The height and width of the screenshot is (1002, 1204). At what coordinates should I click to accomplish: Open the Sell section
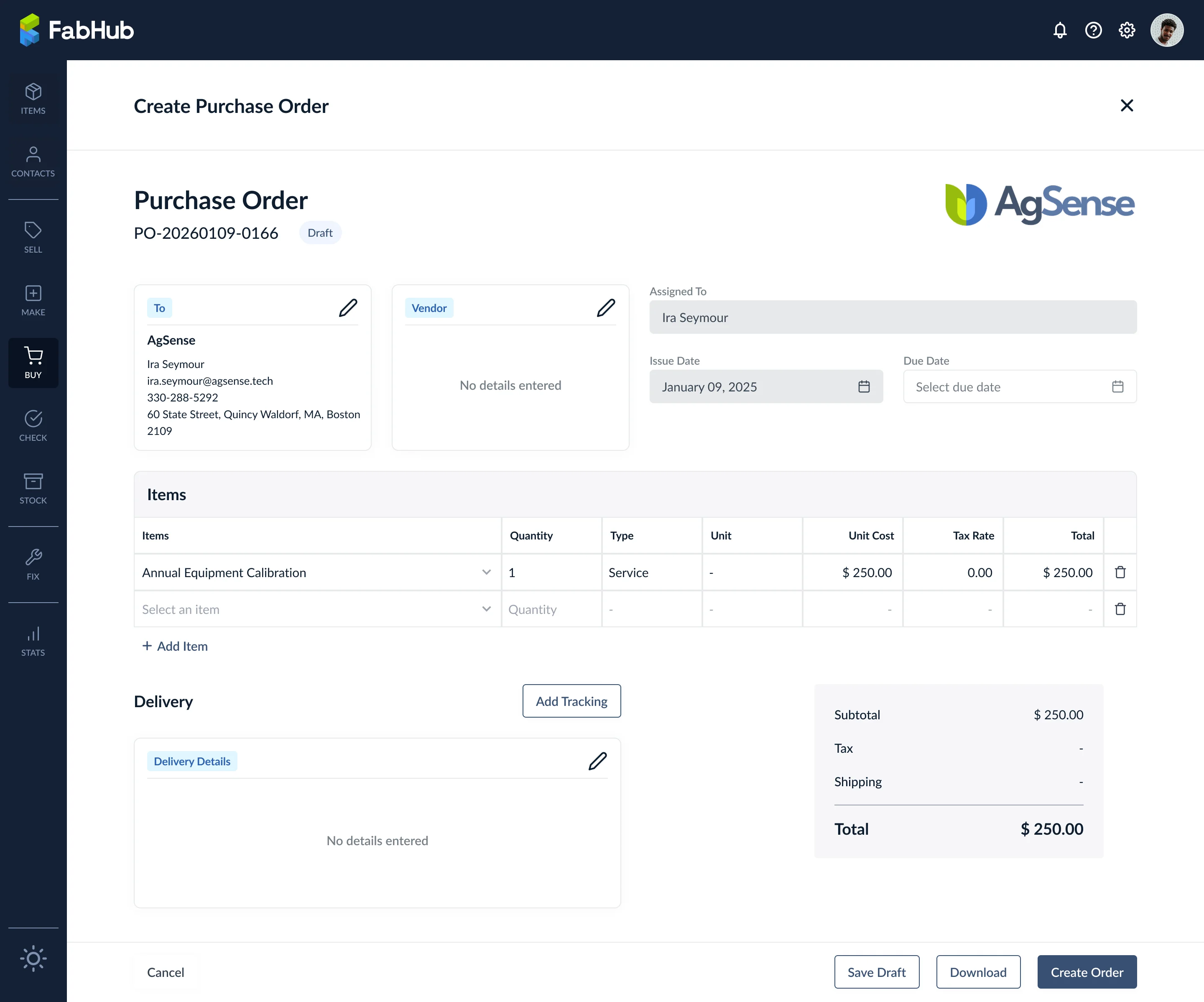tap(33, 238)
